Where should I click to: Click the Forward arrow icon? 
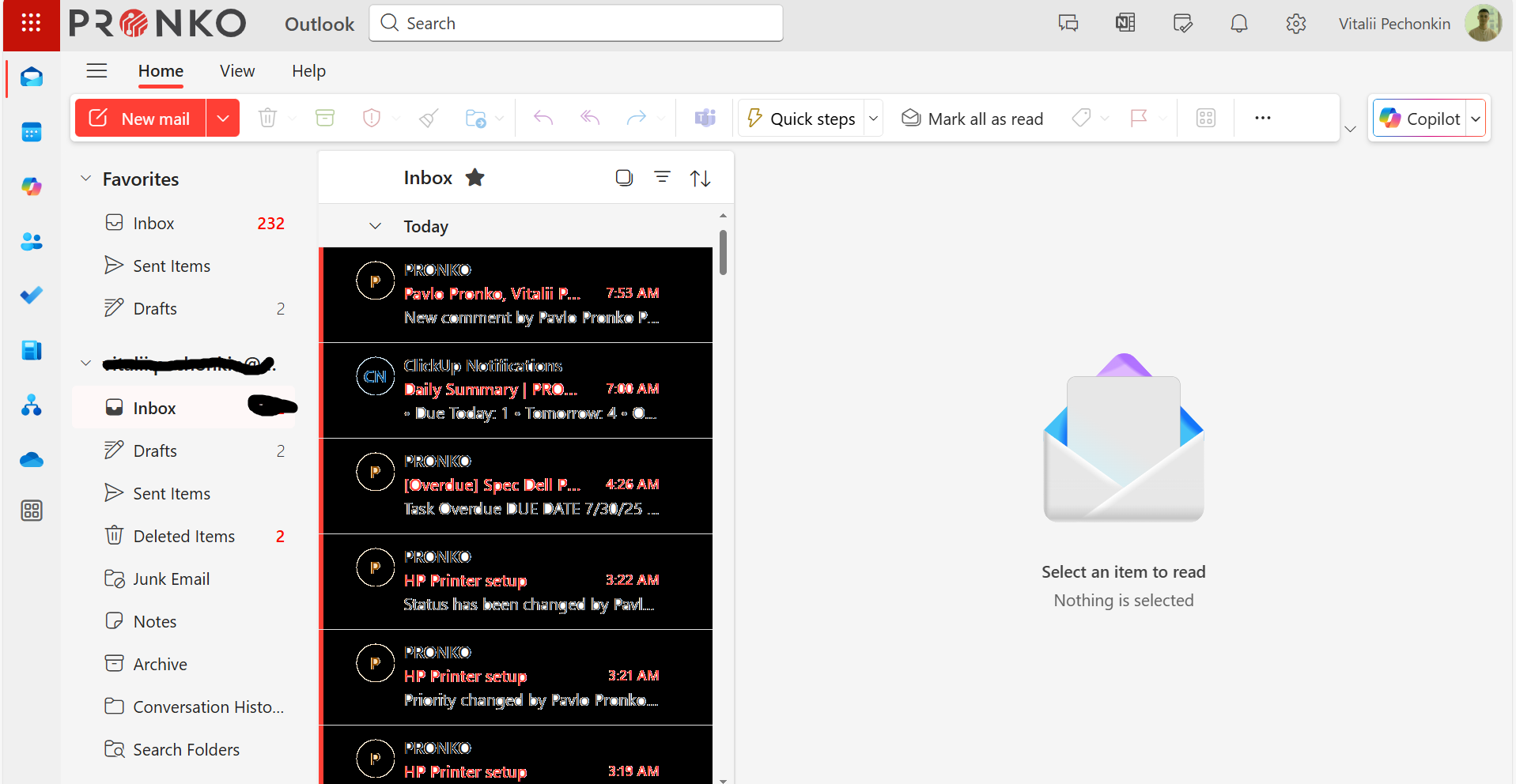[x=637, y=119]
